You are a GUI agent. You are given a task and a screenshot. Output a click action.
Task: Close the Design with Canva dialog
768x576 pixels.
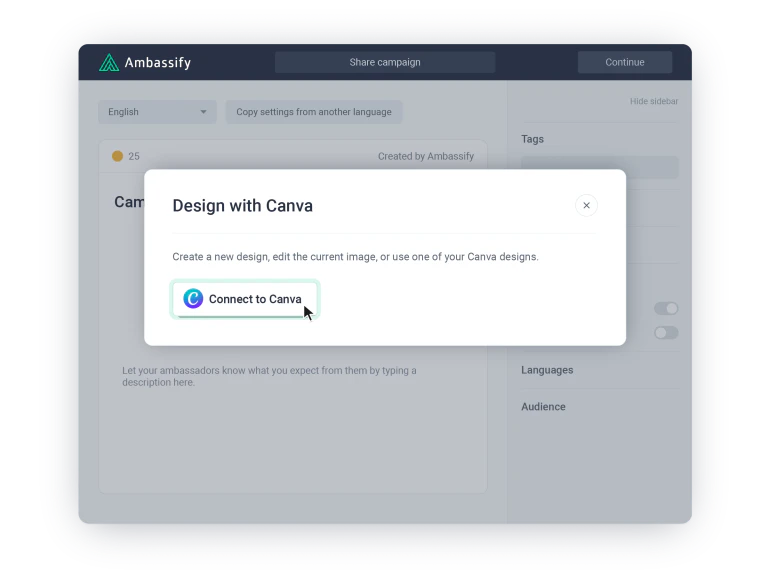coord(586,205)
